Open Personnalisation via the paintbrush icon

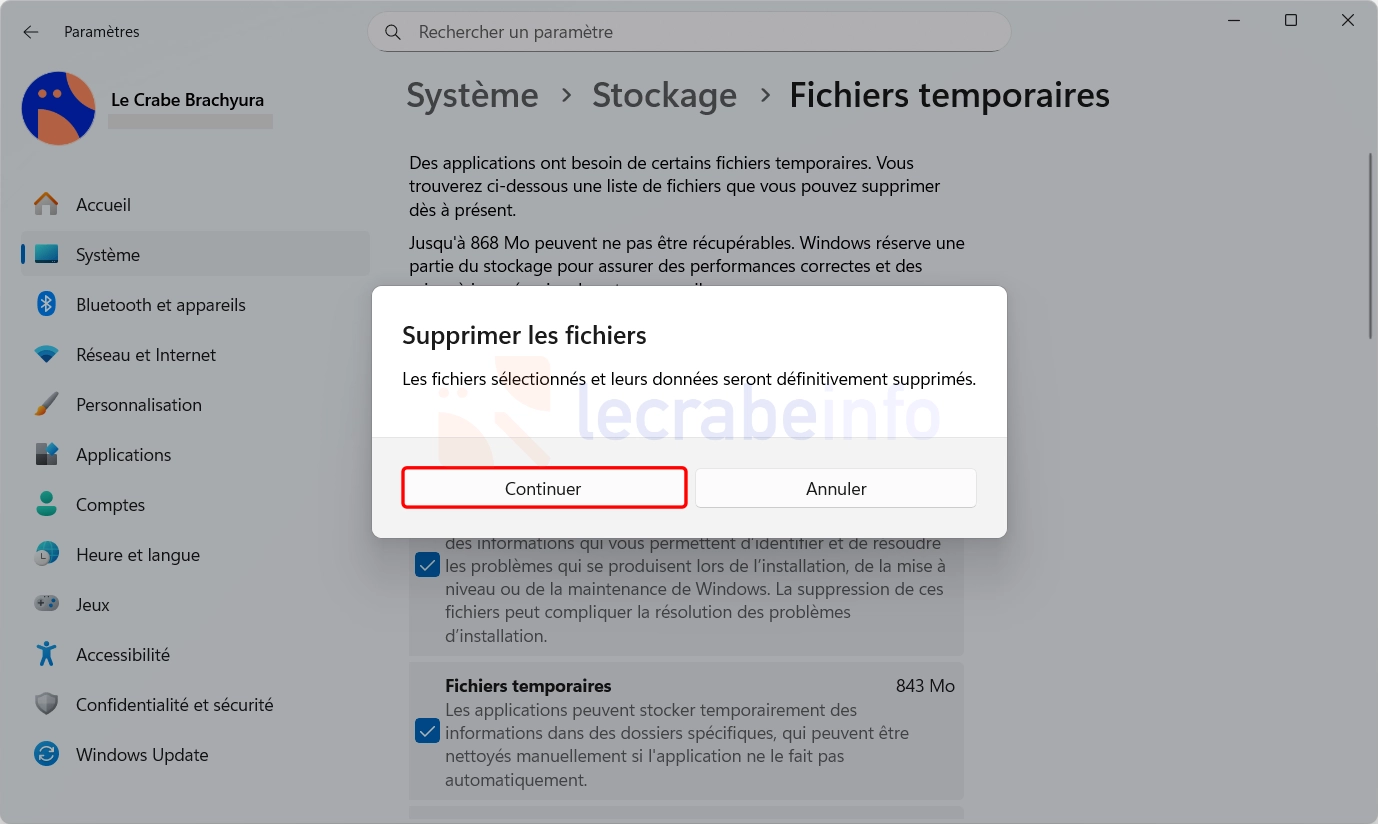tap(46, 404)
